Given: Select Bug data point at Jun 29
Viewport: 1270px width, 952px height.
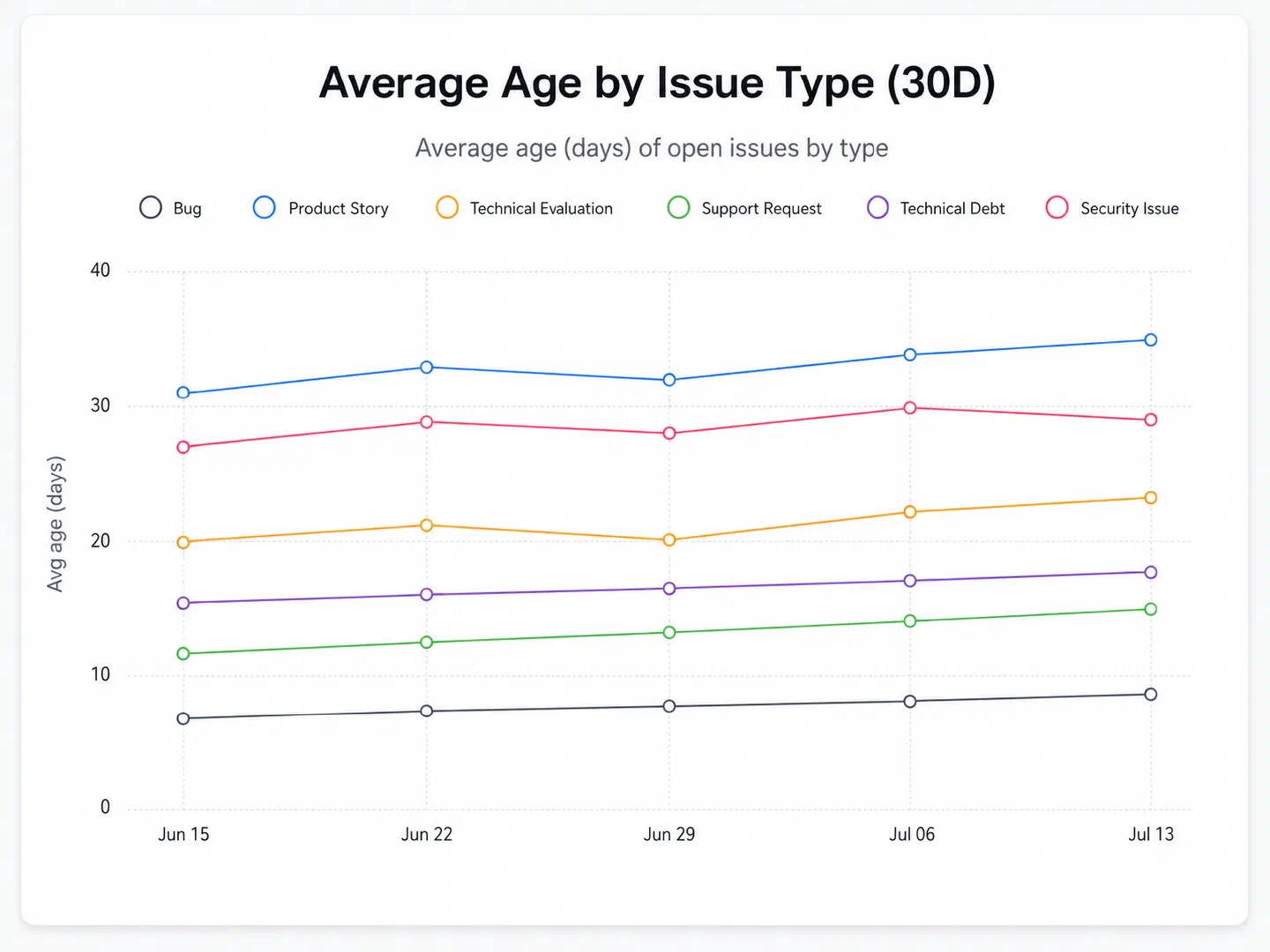Looking at the screenshot, I should [669, 706].
